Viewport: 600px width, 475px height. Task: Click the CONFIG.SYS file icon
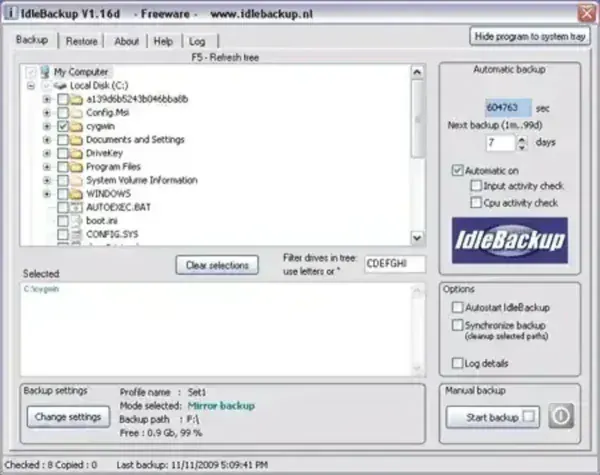[77, 234]
